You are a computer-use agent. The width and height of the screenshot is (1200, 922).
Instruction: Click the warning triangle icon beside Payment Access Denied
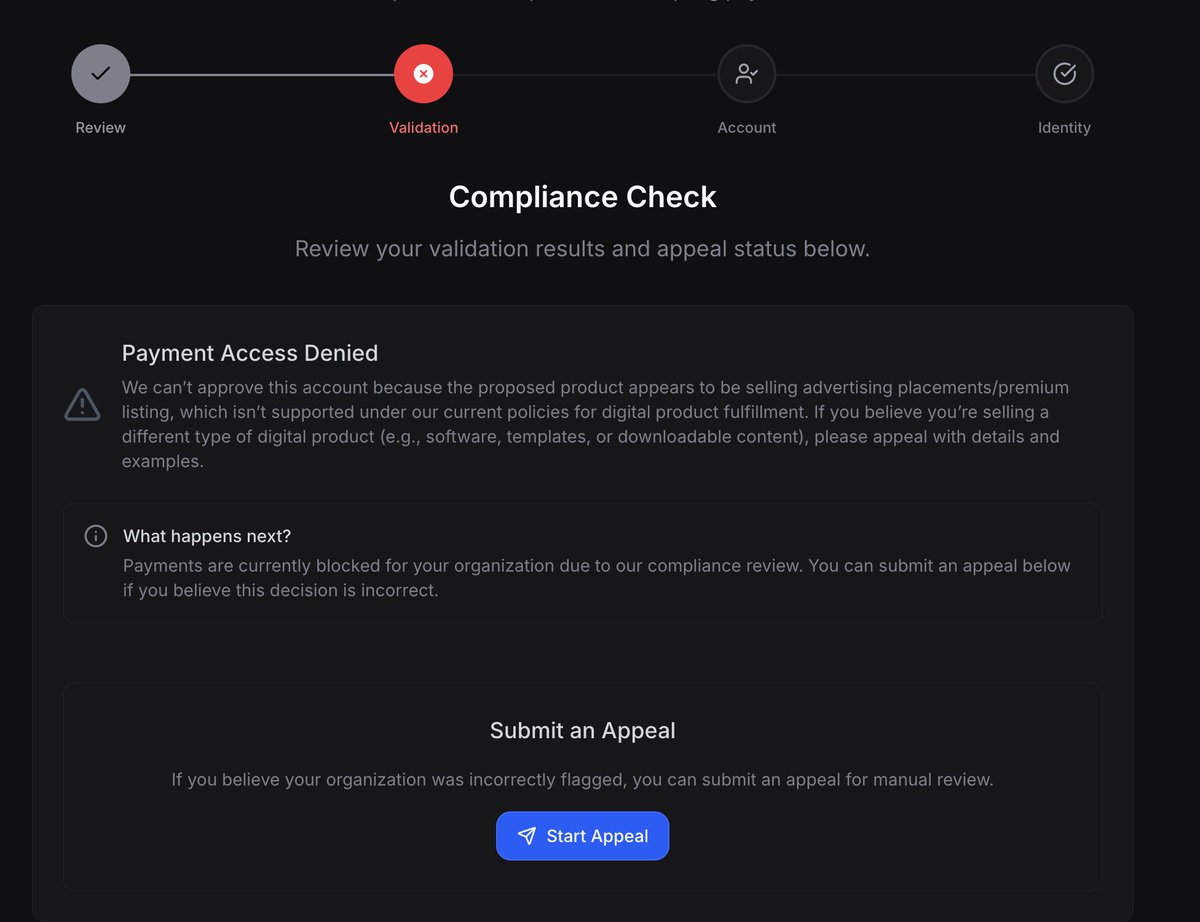pyautogui.click(x=82, y=404)
